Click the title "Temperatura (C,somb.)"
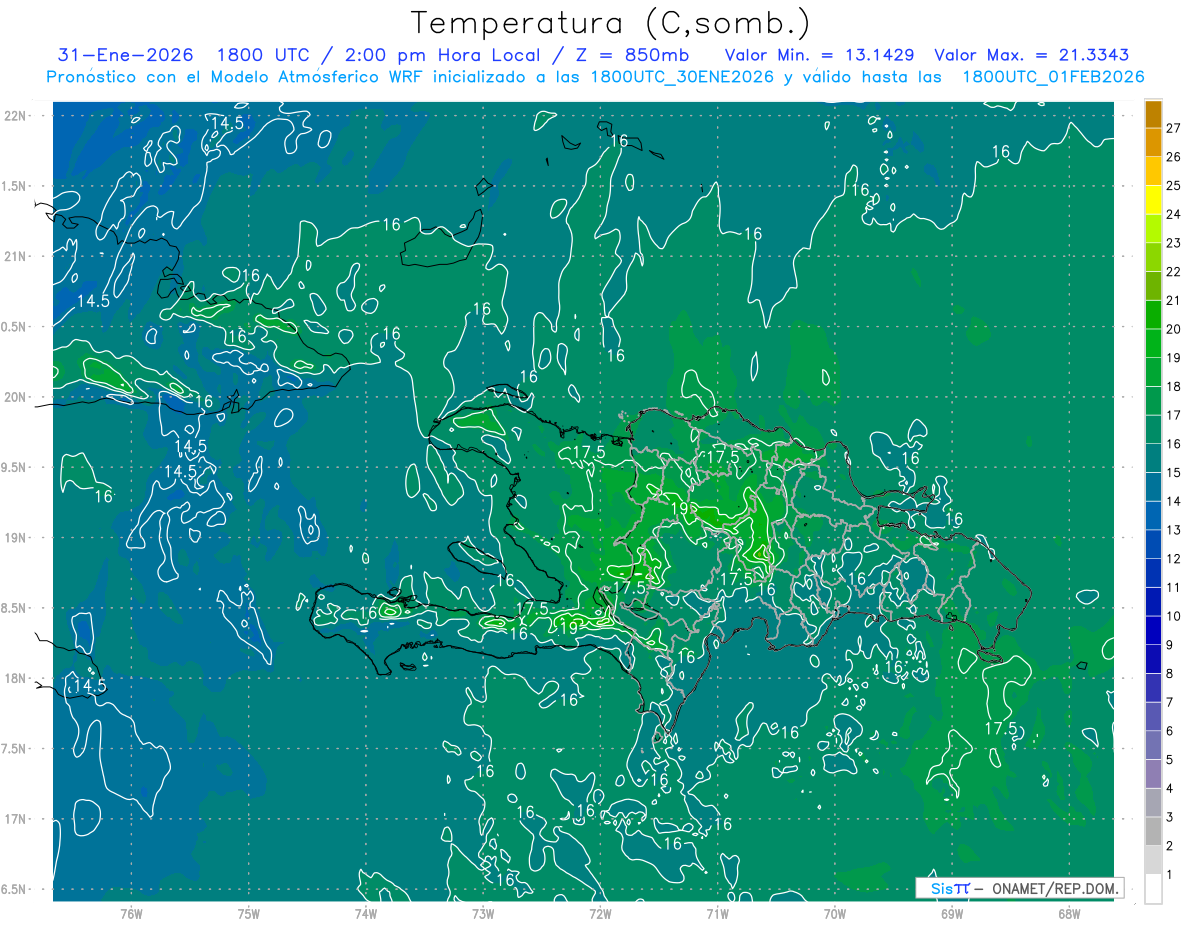Viewport: 1200px width, 927px height. [x=611, y=23]
